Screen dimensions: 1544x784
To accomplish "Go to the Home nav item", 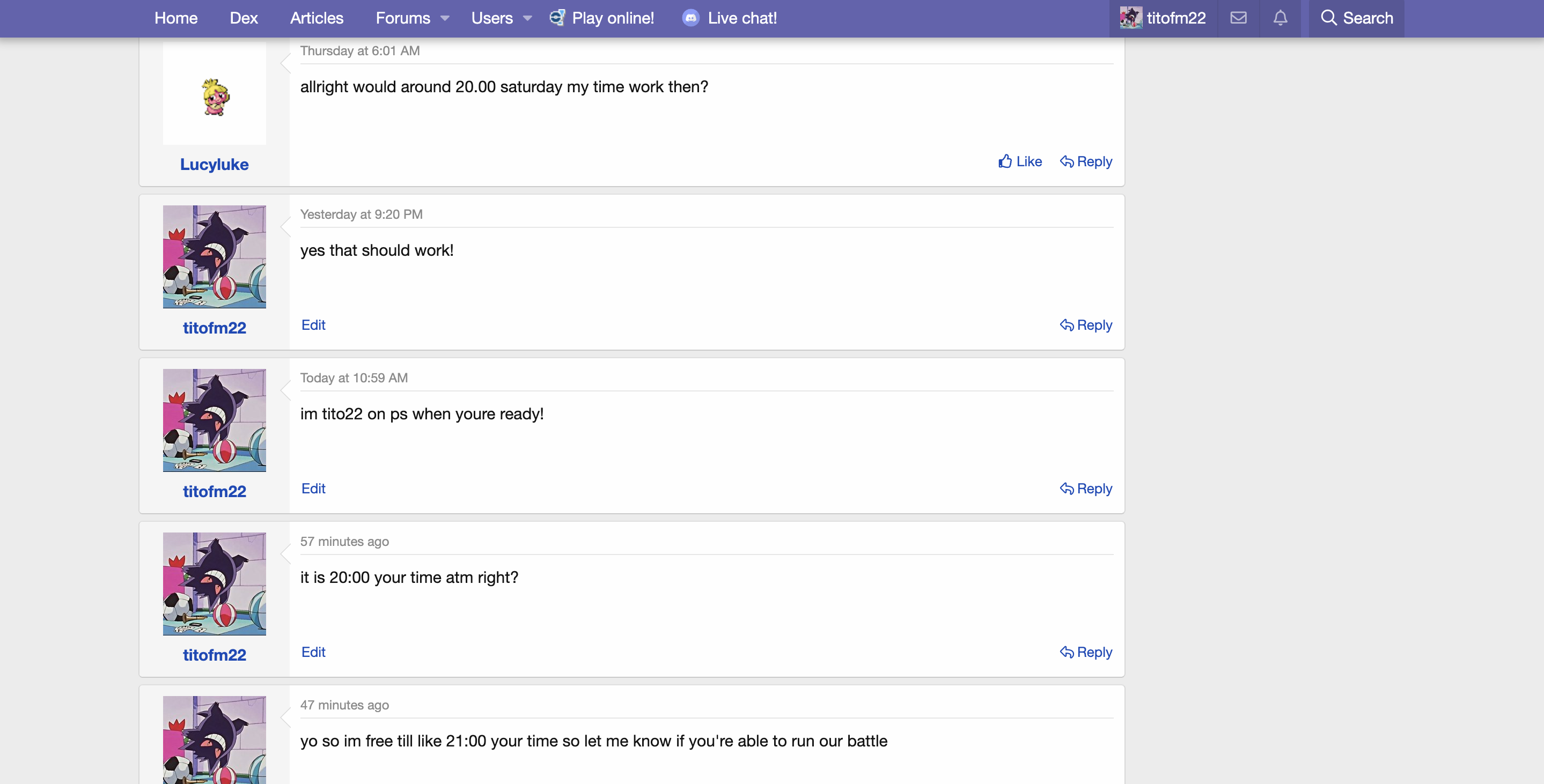I will pos(175,18).
